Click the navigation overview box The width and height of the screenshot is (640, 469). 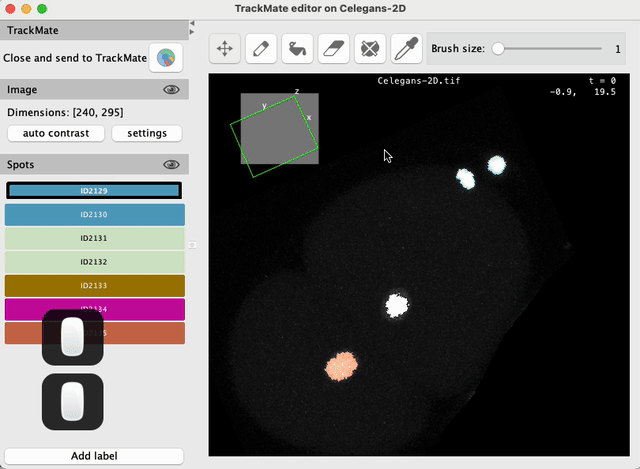(280, 129)
